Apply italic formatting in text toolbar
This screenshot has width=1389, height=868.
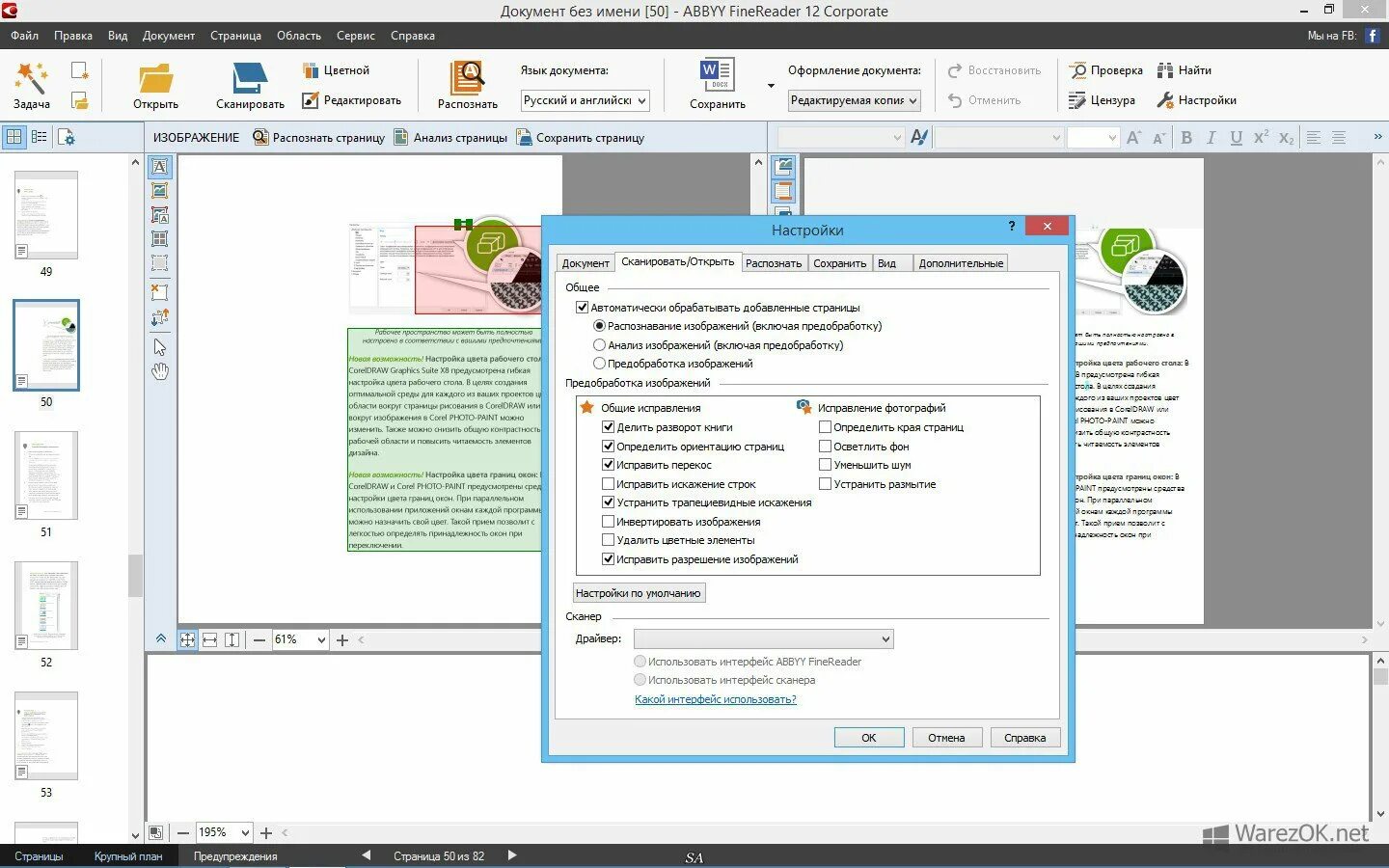[x=1212, y=138]
